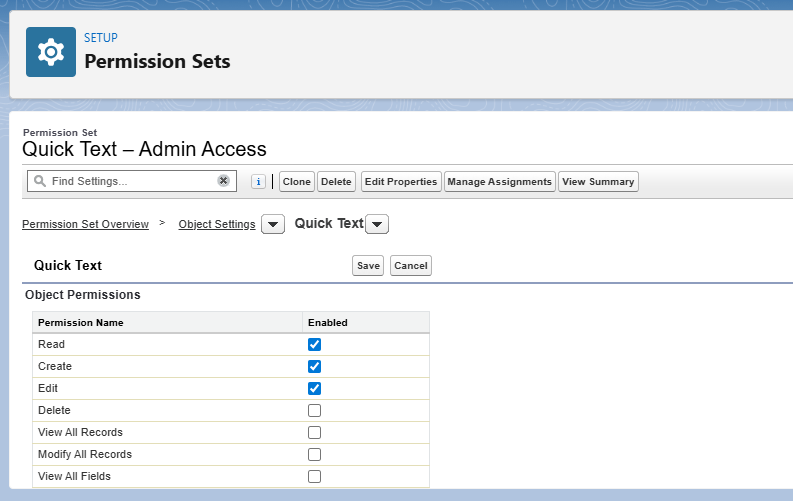Click the Clone button
Image resolution: width=793 pixels, height=501 pixels.
(296, 182)
